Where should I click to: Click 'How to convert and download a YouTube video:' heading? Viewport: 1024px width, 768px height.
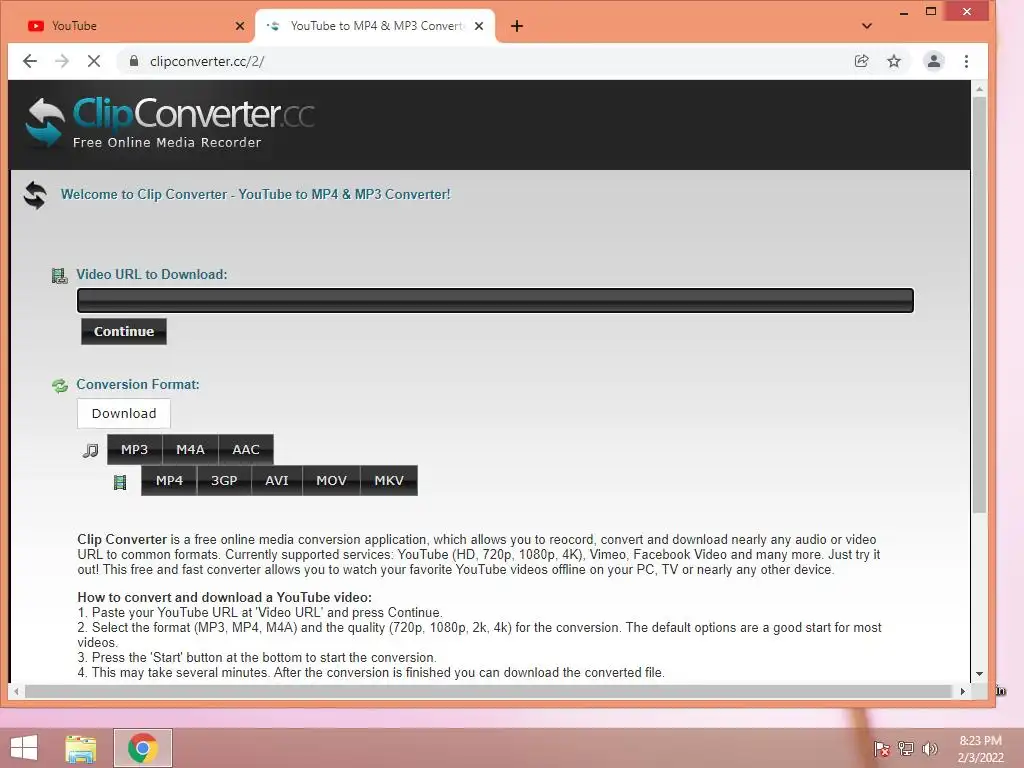[225, 598]
